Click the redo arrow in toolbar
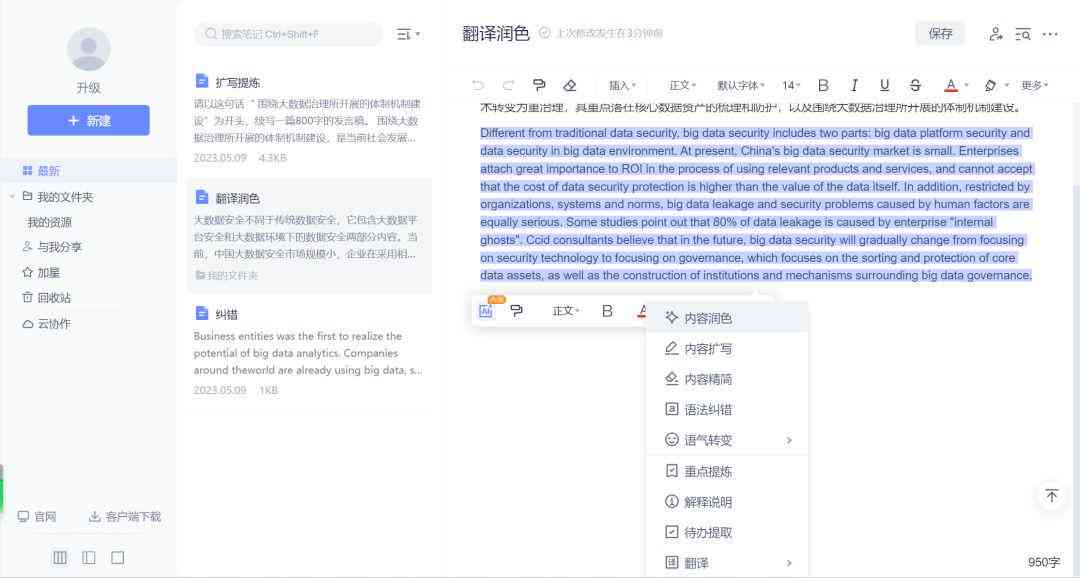Screen dimensions: 1080x578 (508, 85)
